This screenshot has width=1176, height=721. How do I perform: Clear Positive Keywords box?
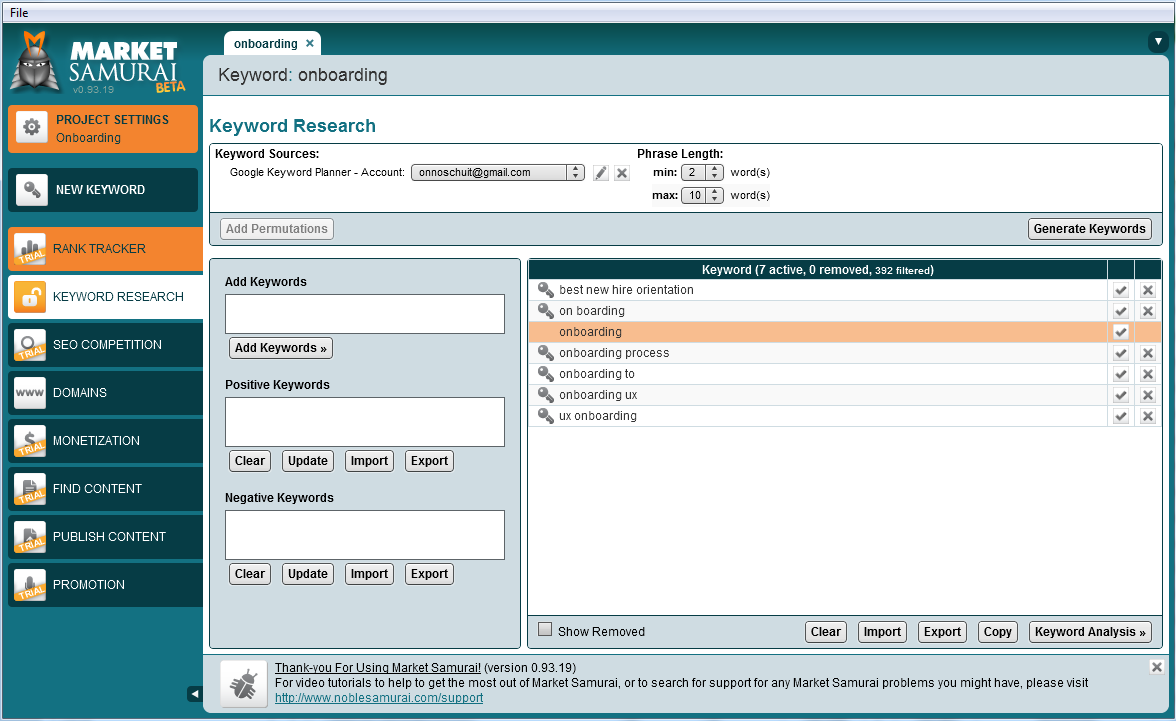coord(250,461)
